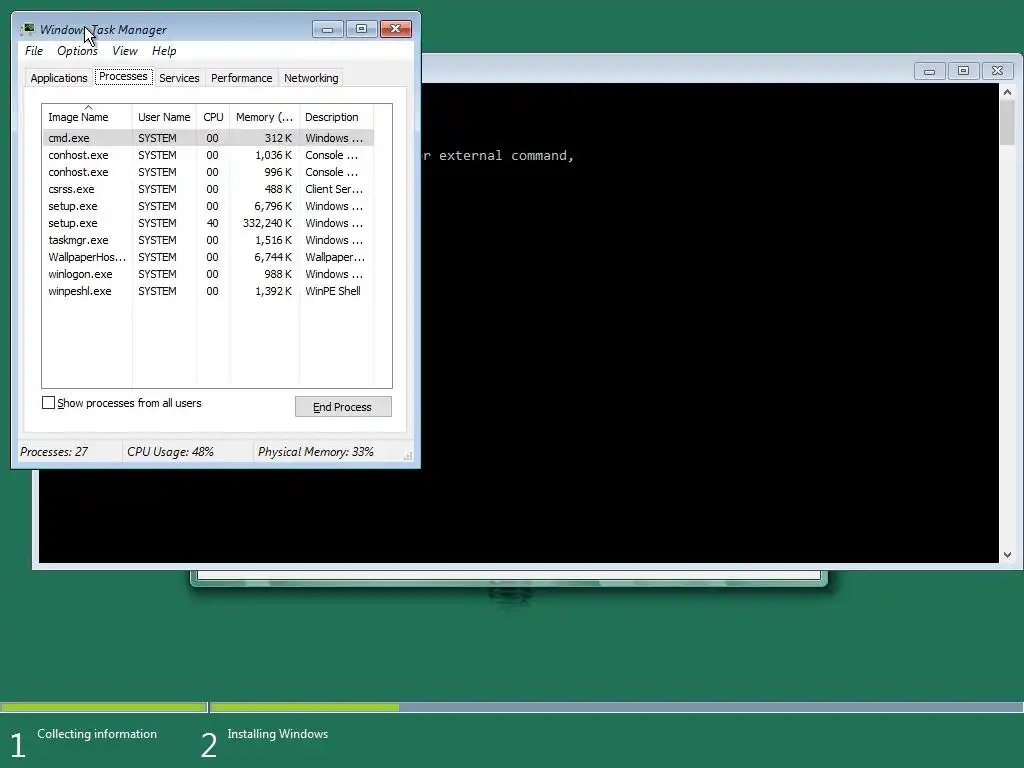The width and height of the screenshot is (1024, 768).
Task: Go to the Networking tab
Action: pos(311,78)
